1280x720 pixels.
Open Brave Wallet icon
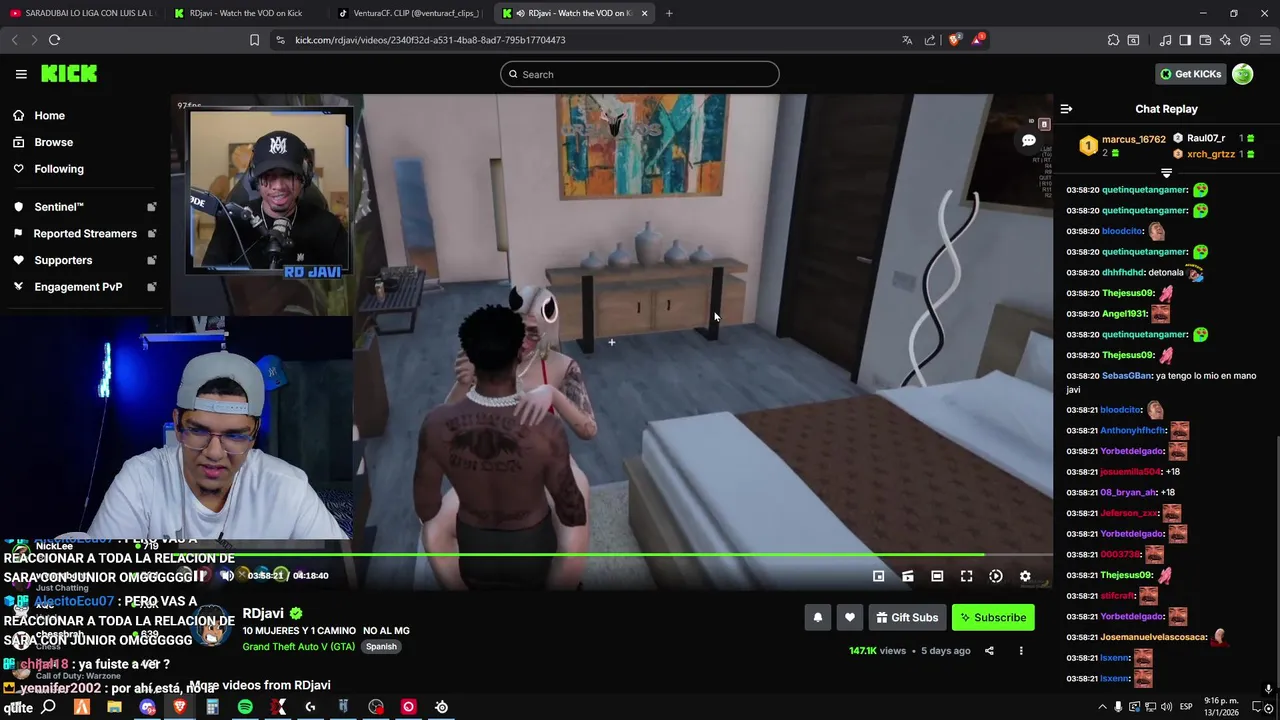1205,40
